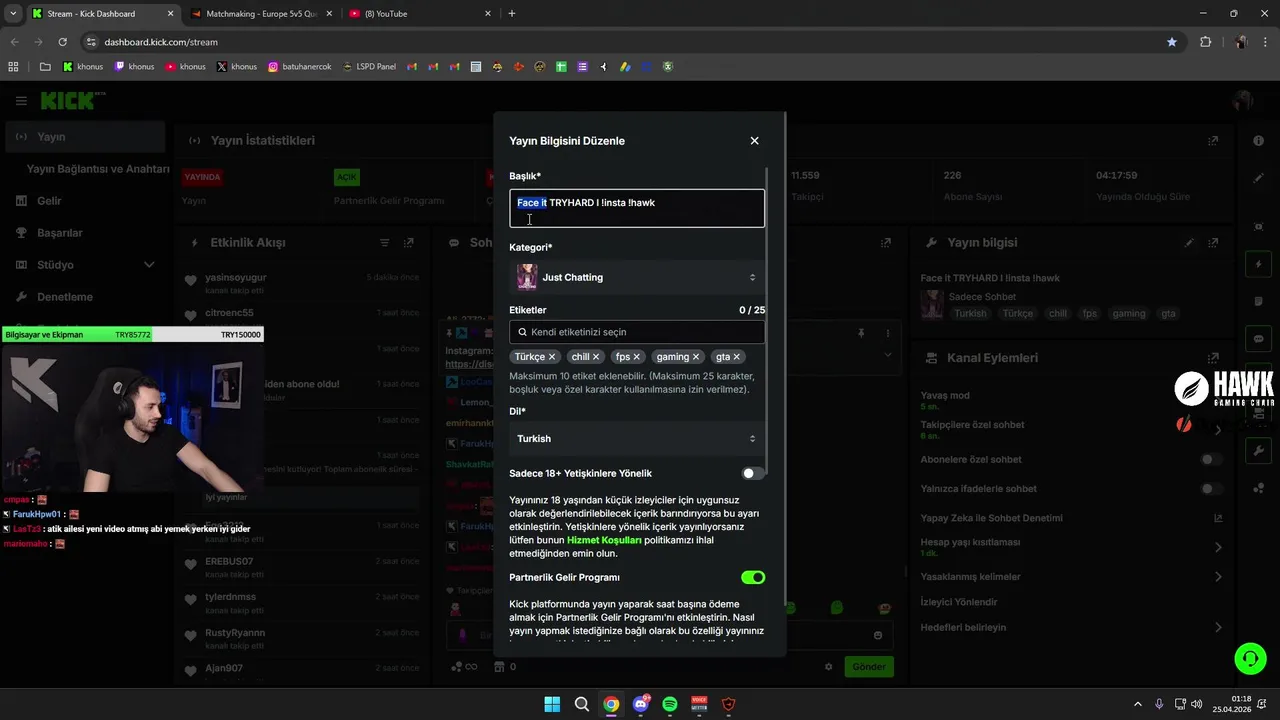Open Yayın Bağlantısı ve Anahtarı sidebar item

[x=98, y=169]
